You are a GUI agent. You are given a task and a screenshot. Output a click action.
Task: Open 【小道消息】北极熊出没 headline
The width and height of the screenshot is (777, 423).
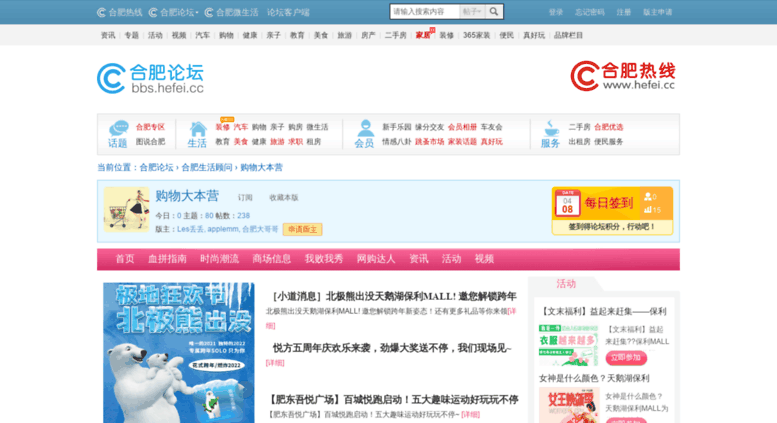pos(394,296)
